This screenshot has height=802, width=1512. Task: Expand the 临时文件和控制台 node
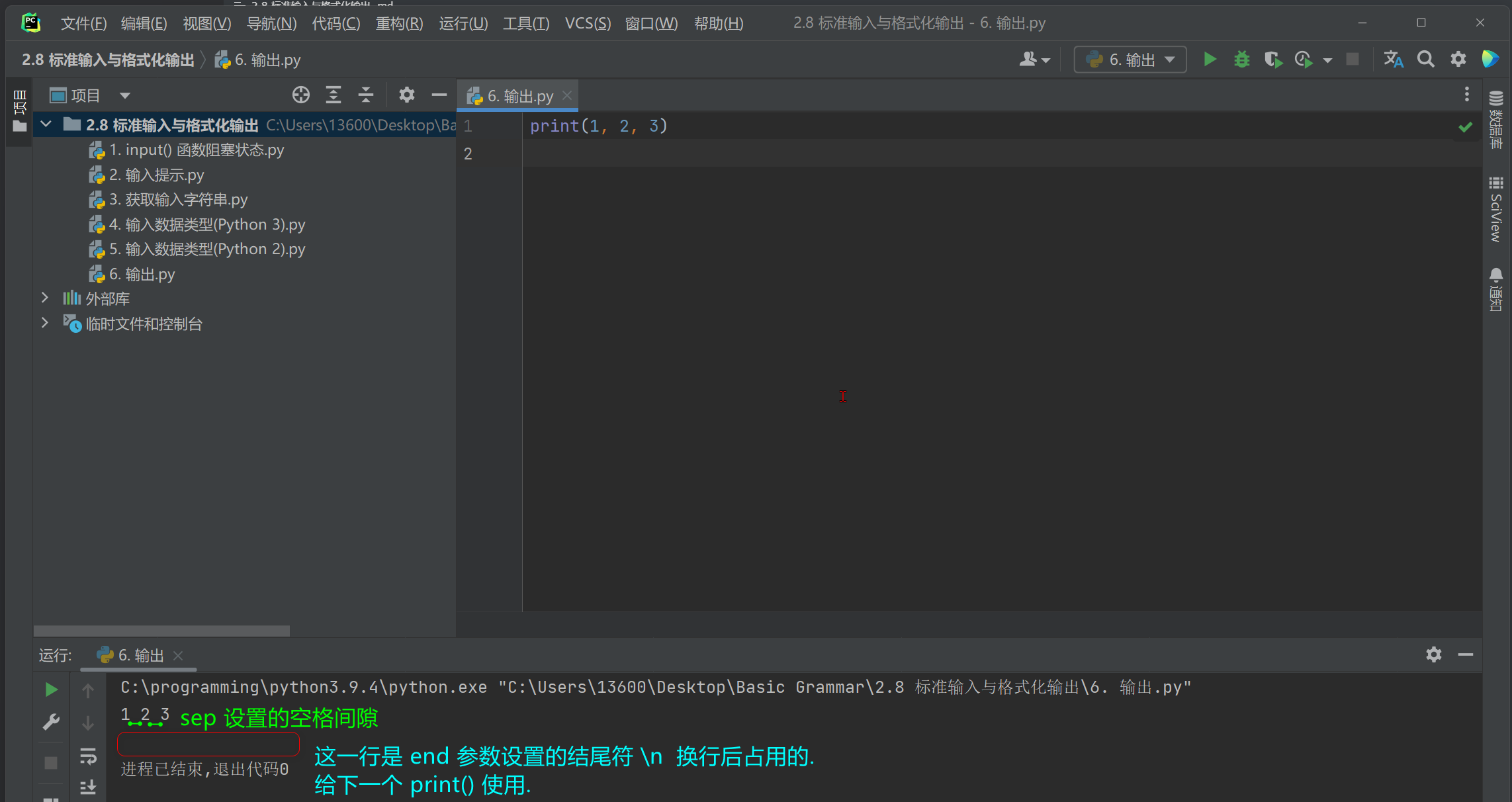click(44, 323)
